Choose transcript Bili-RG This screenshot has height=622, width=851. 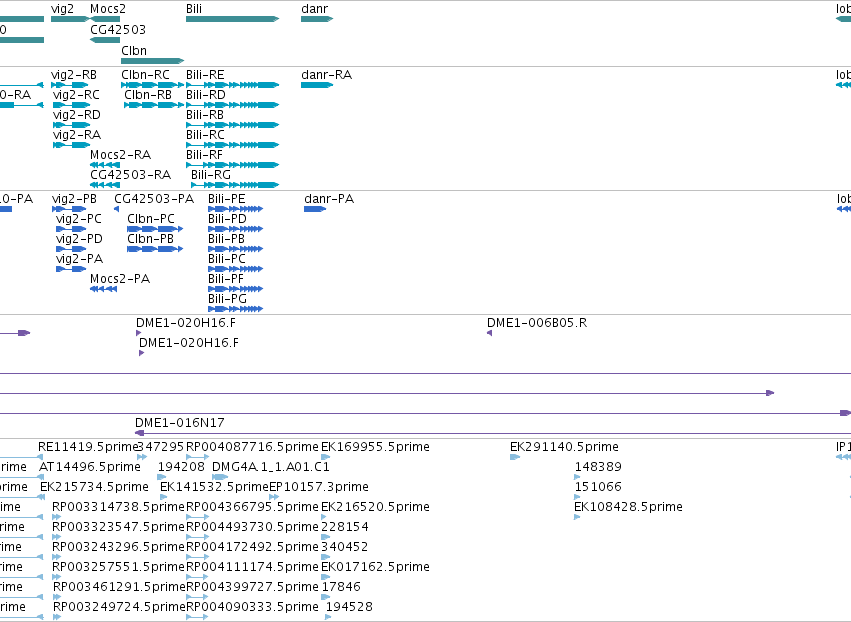(211, 175)
